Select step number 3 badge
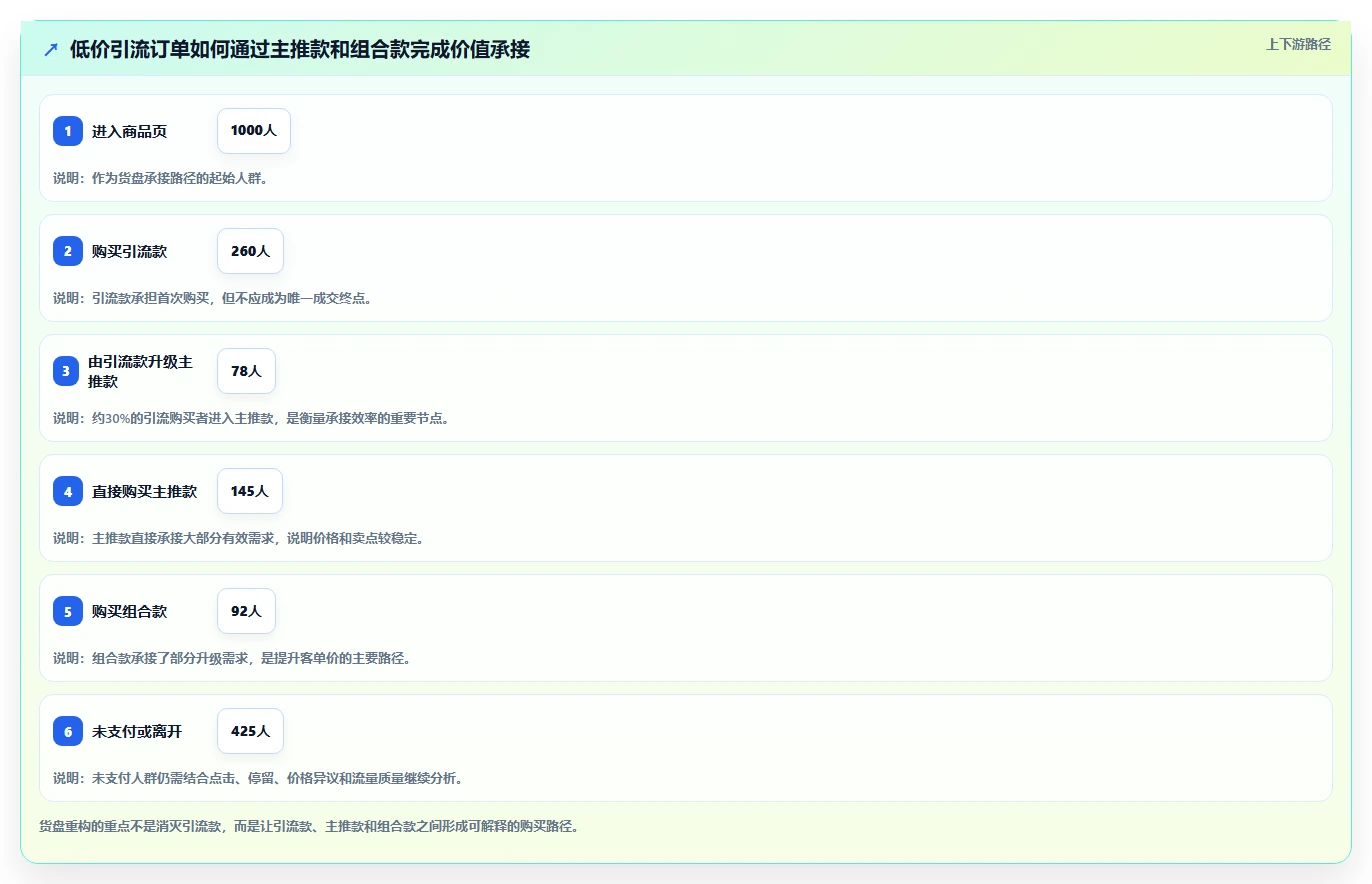1372x884 pixels. tap(66, 371)
